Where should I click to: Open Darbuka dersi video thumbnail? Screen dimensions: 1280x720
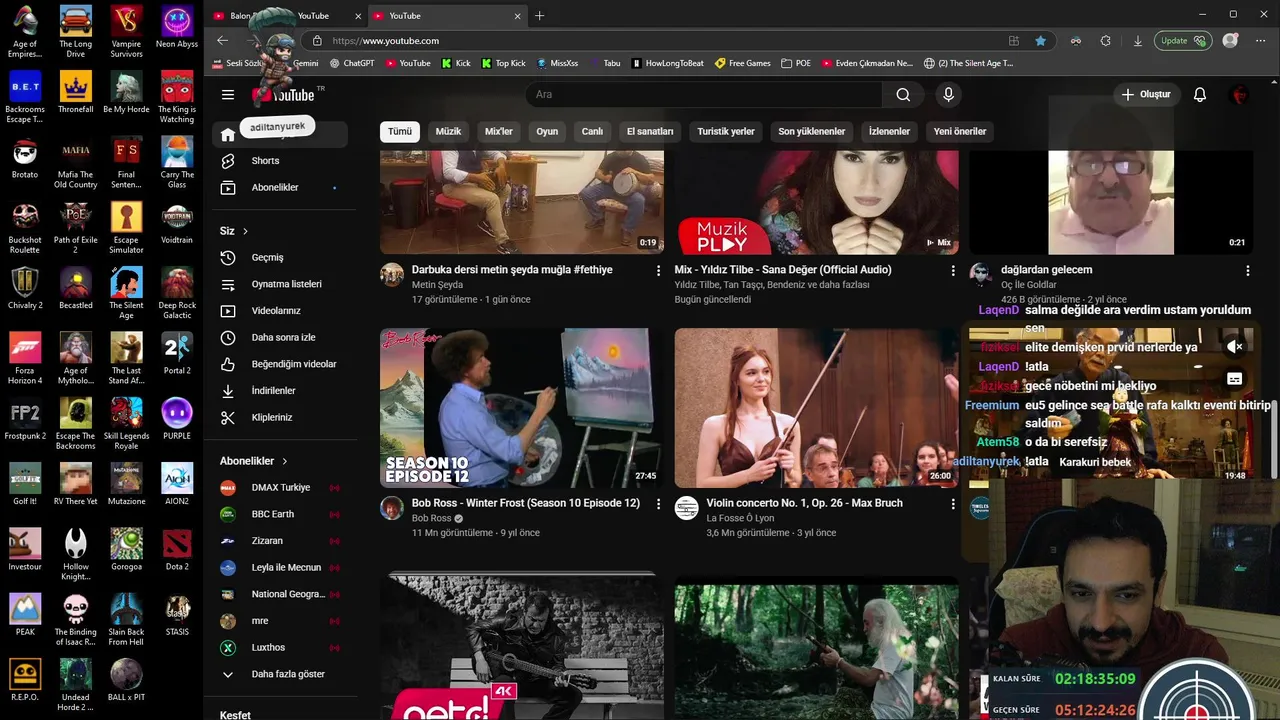pyautogui.click(x=521, y=203)
